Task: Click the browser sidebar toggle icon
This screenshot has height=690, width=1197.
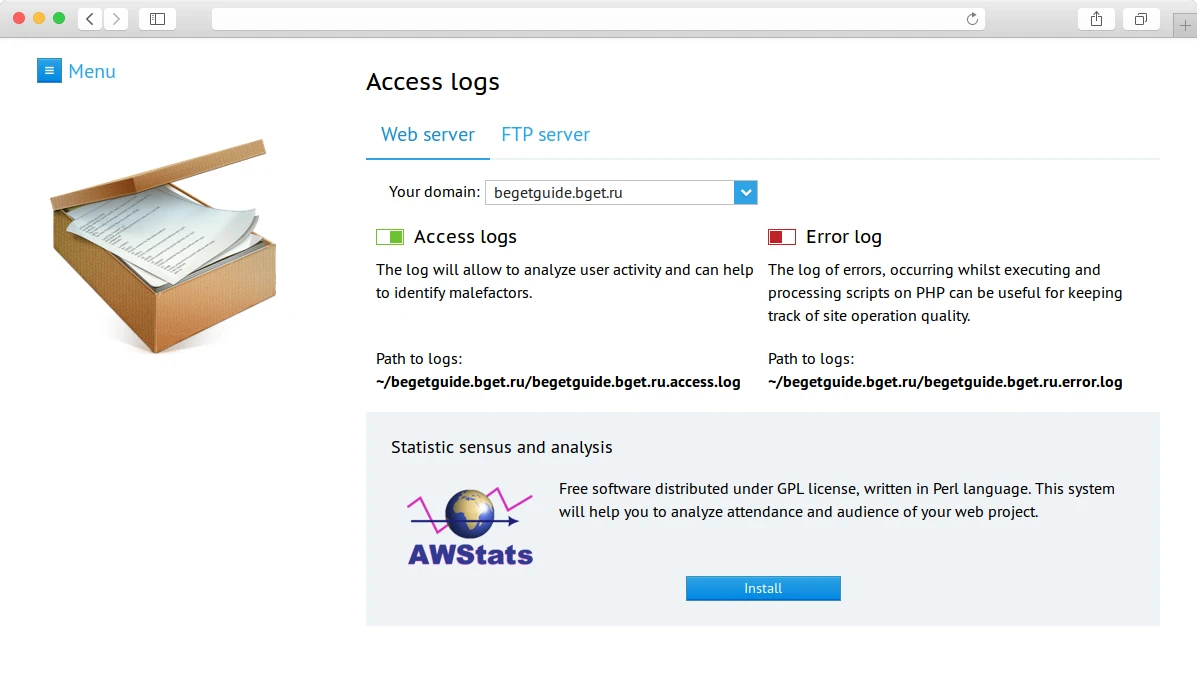Action: coord(157,18)
